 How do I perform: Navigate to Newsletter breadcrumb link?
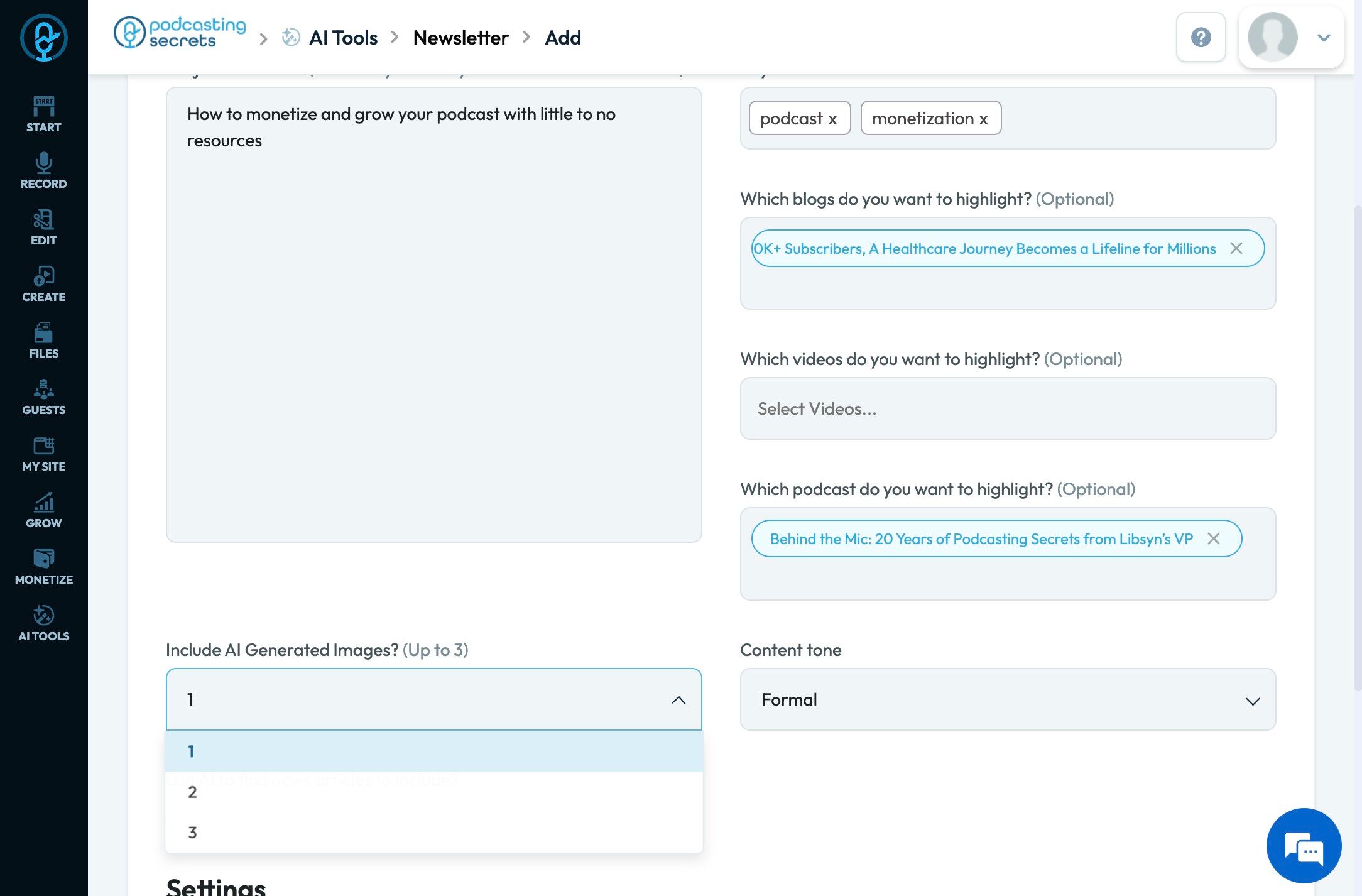pyautogui.click(x=460, y=38)
